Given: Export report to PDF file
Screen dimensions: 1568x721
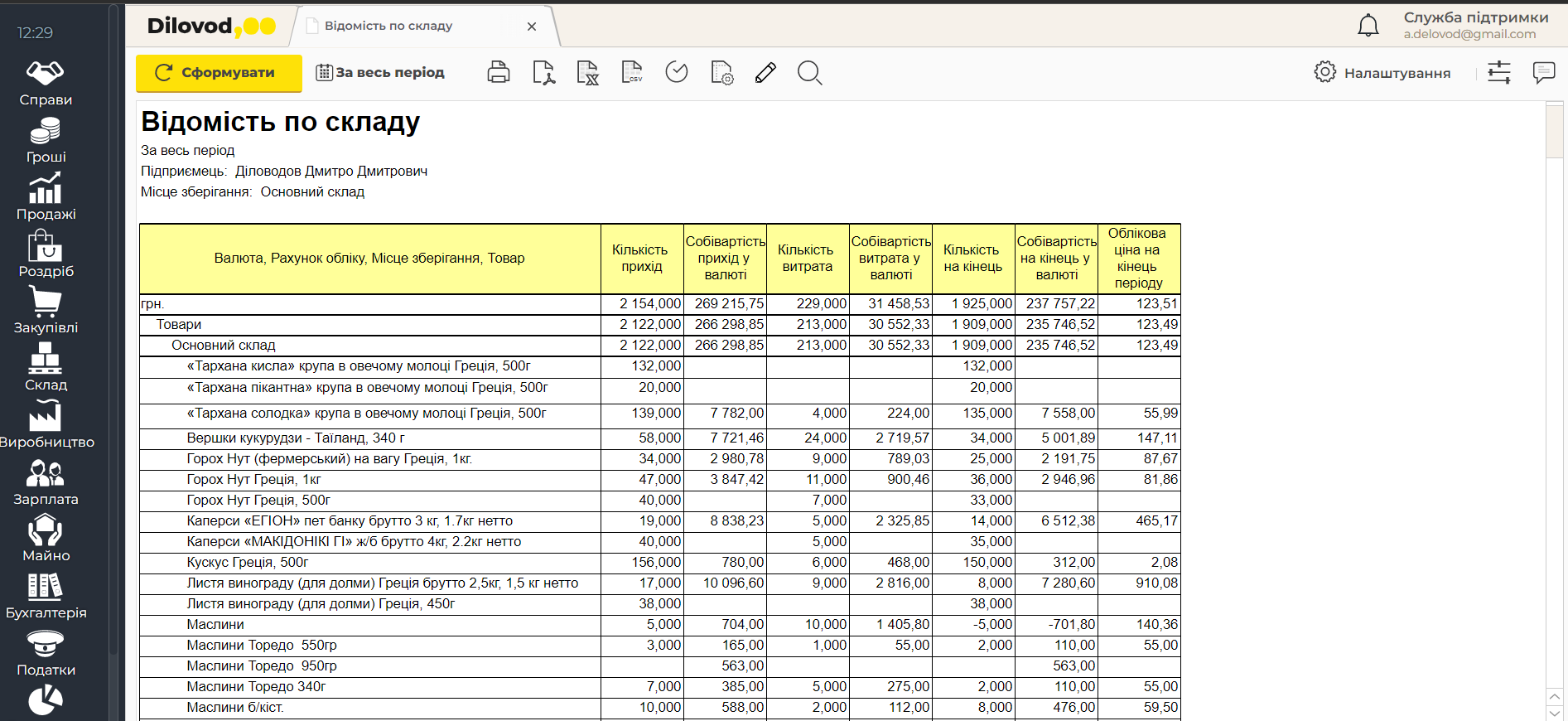Looking at the screenshot, I should click(543, 73).
